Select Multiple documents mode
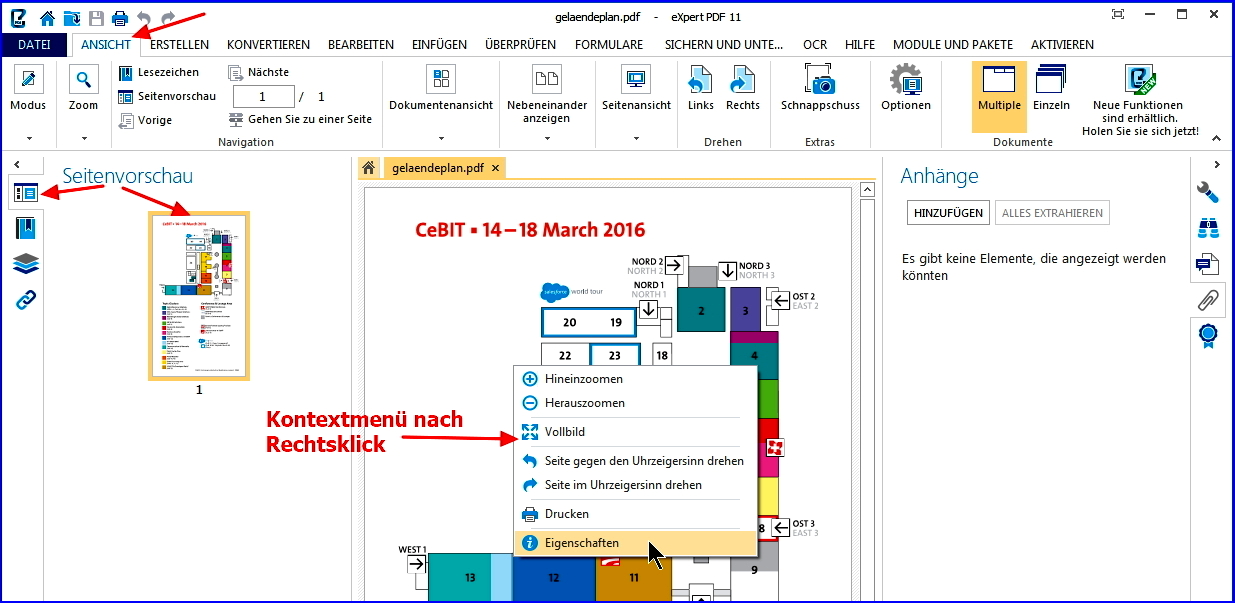This screenshot has height=603, width=1235. coord(999,96)
